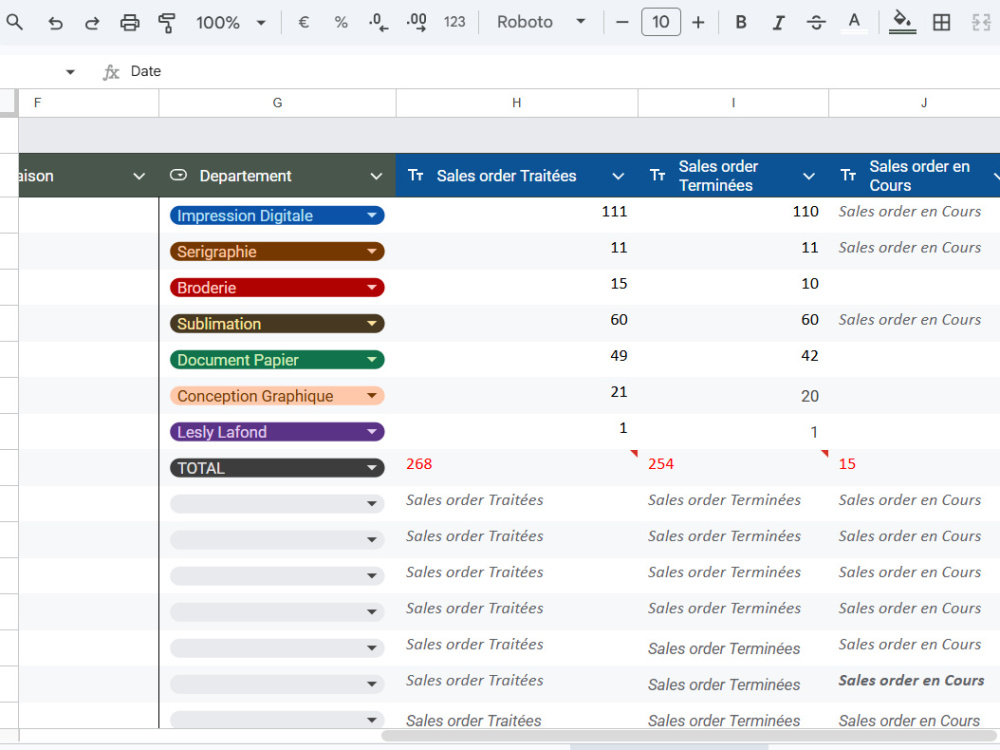Select cell with value 111

click(x=517, y=215)
